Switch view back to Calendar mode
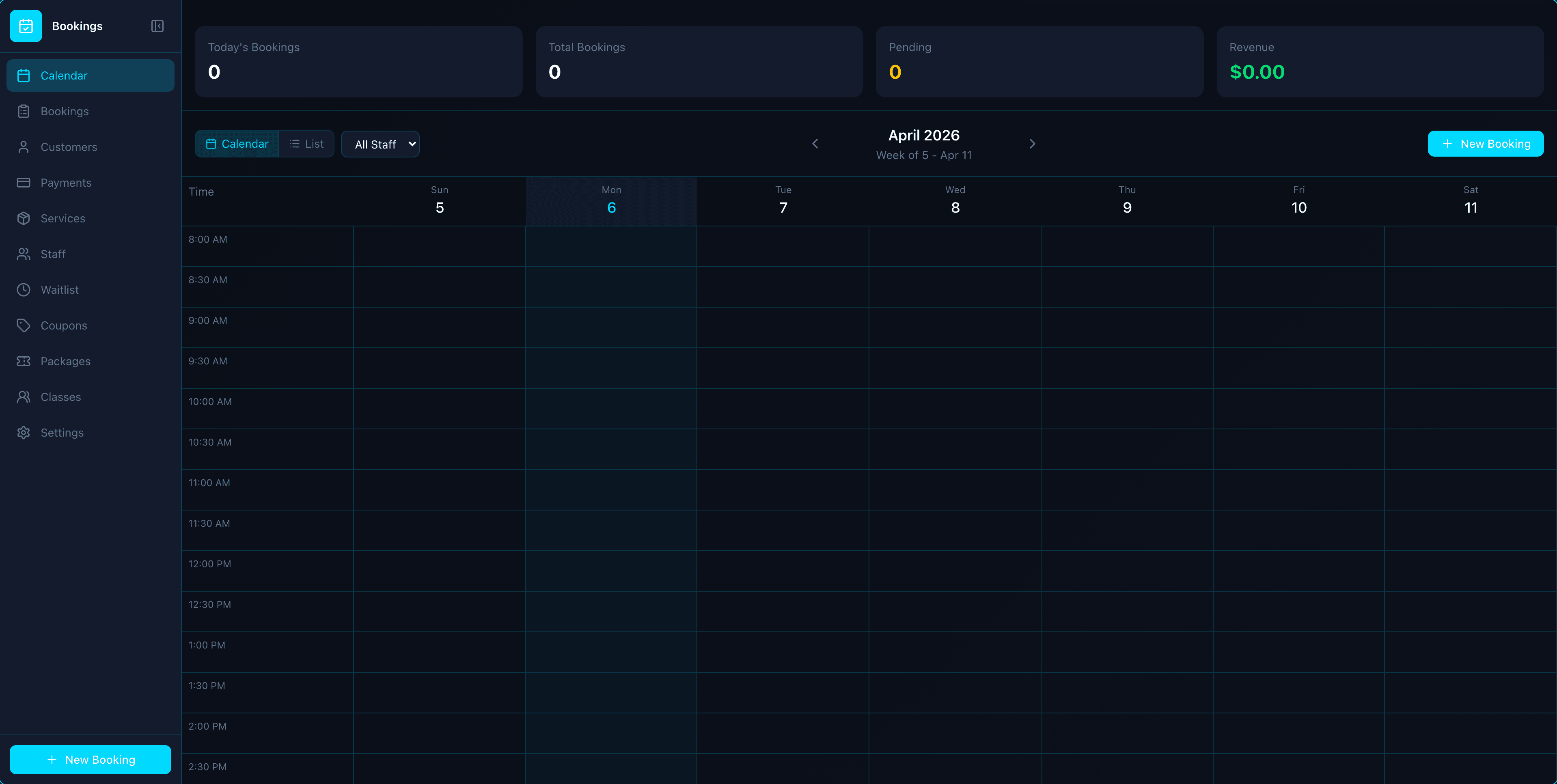This screenshot has height=784, width=1557. tap(237, 143)
